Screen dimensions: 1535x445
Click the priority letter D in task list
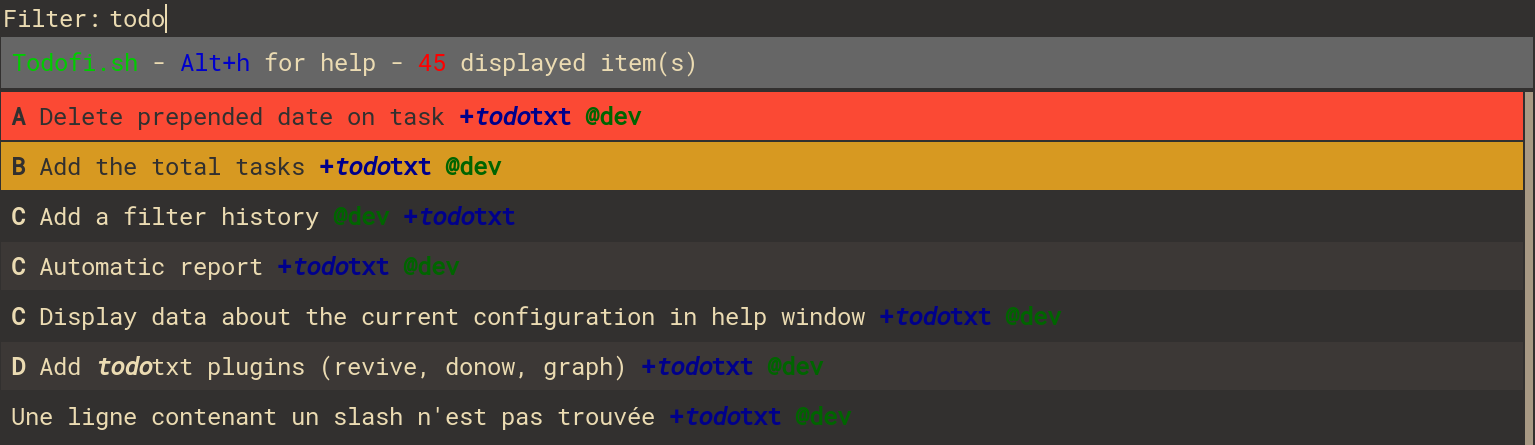19,367
